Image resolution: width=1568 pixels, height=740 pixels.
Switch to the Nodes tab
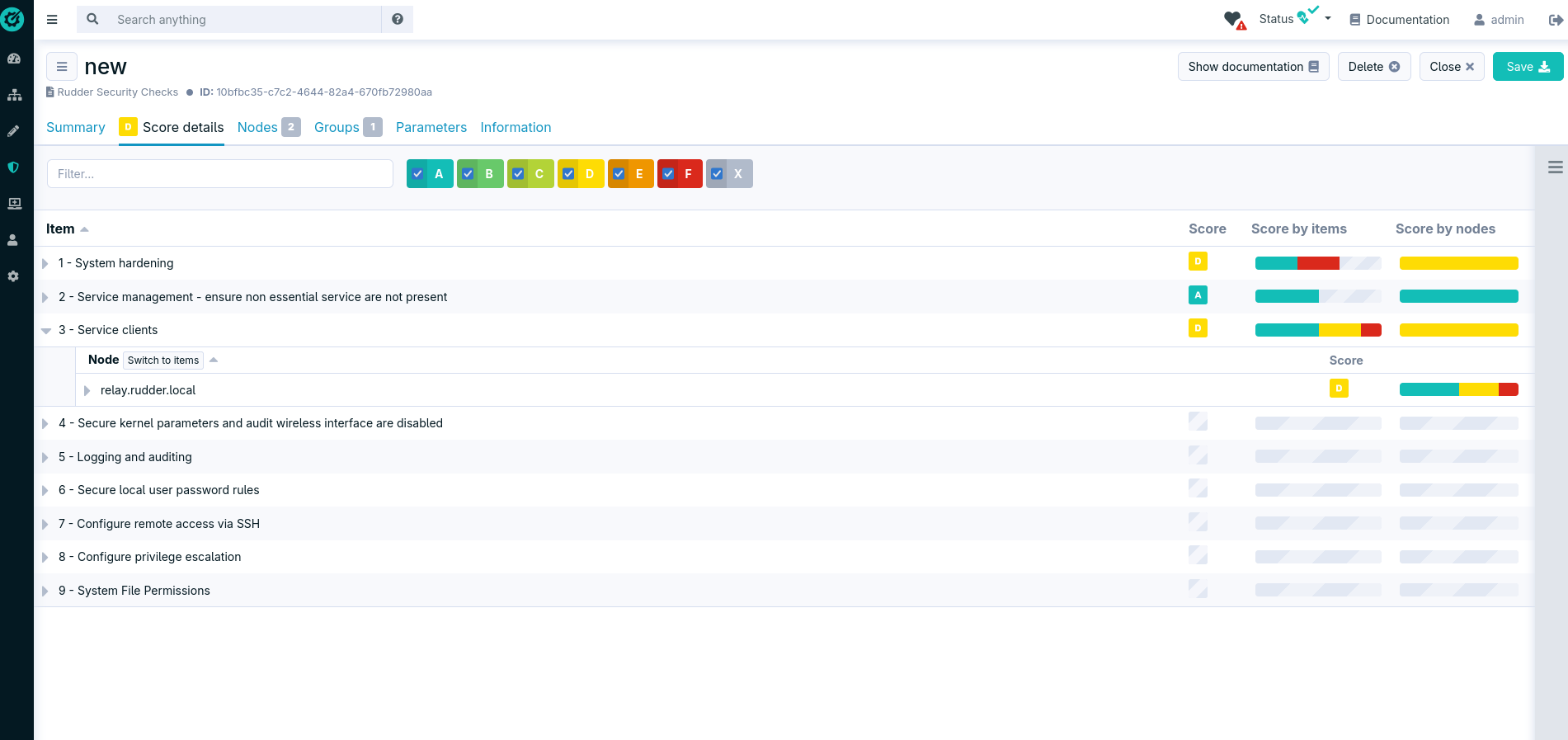[x=257, y=127]
